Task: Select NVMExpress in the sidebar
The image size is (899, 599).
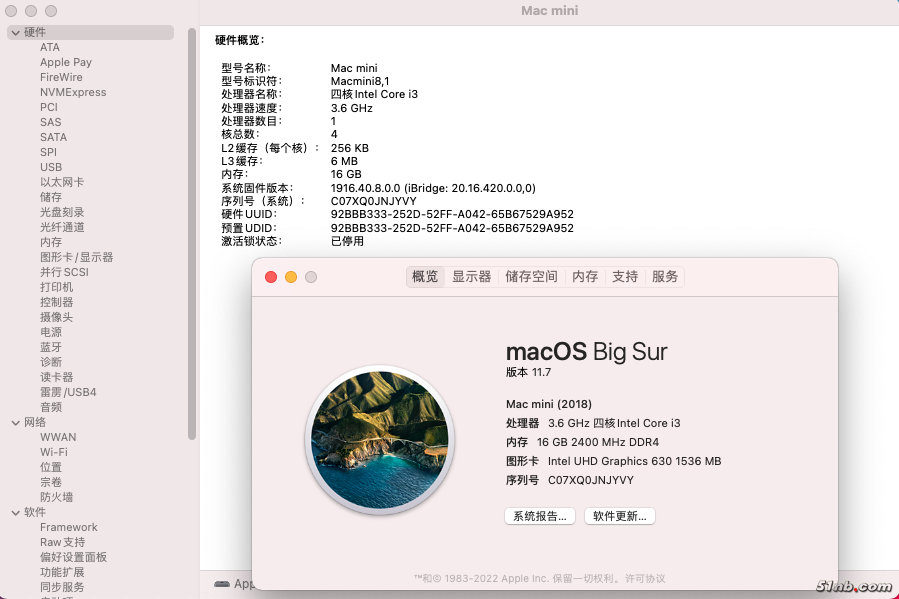Action: (x=73, y=92)
